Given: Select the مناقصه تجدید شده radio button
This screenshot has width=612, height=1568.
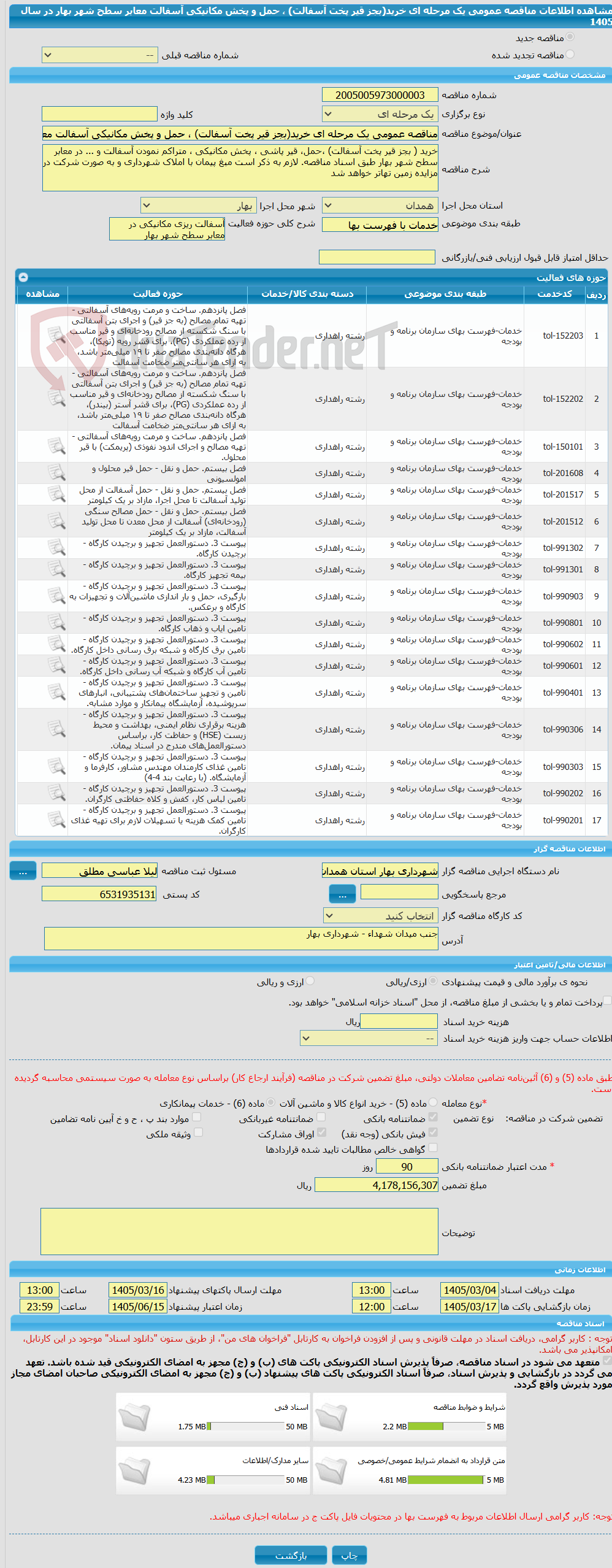Looking at the screenshot, I should pyautogui.click(x=570, y=55).
